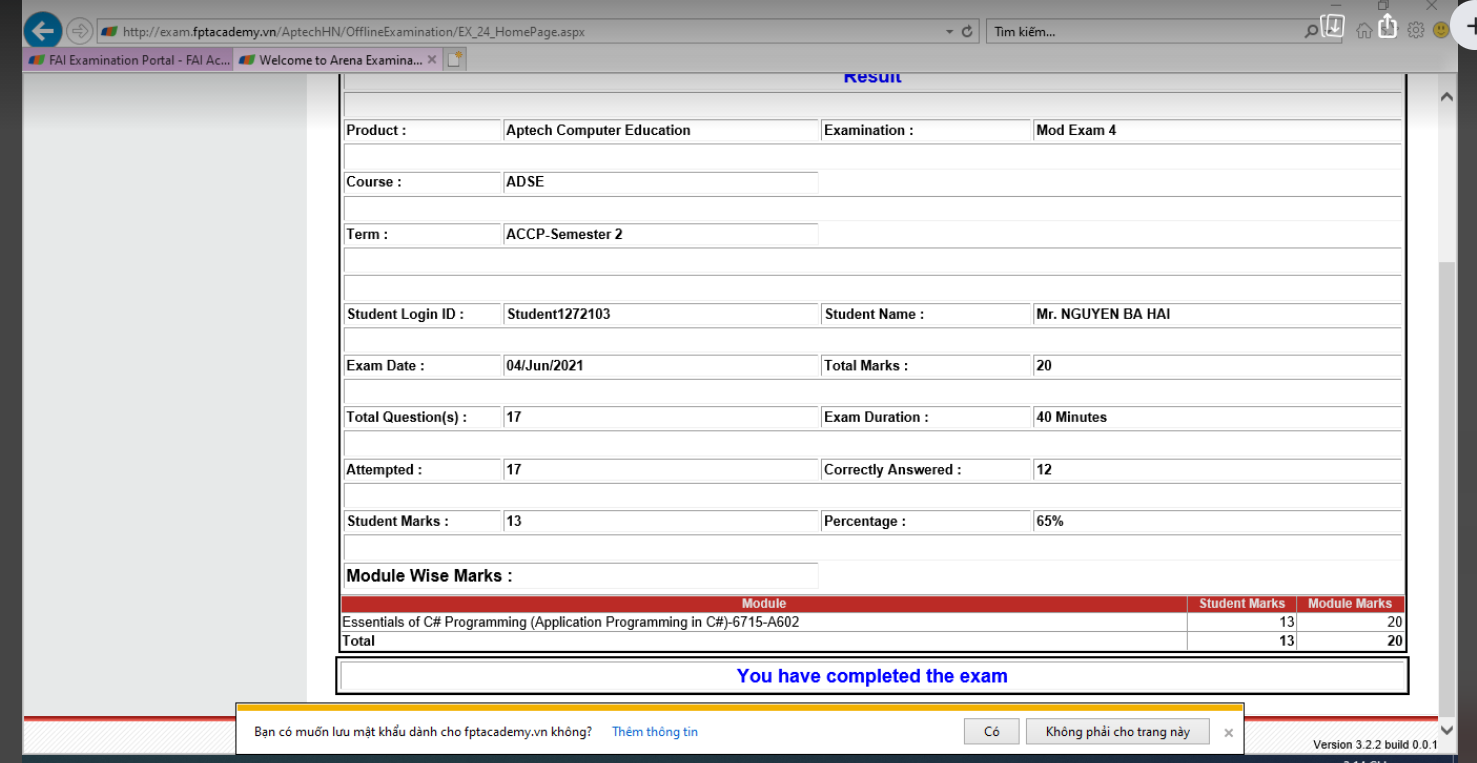
Task: Open the Thêm thông tin link
Action: tap(655, 732)
